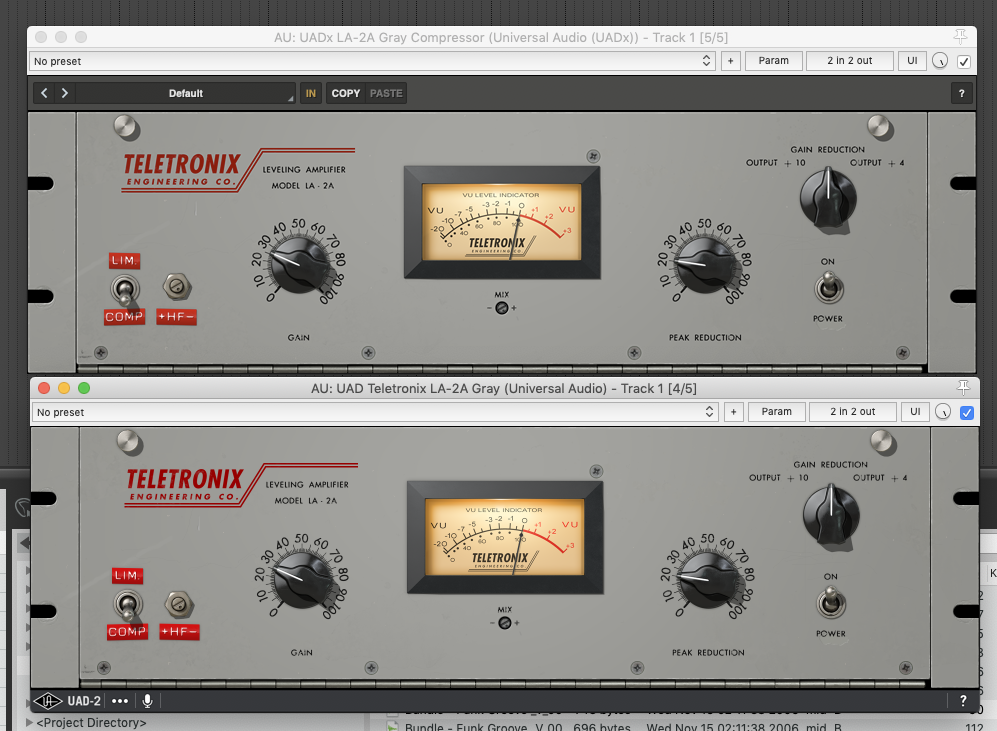997x731 pixels.
Task: Click Param button in UAD Teletronix window
Action: pyautogui.click(x=776, y=412)
